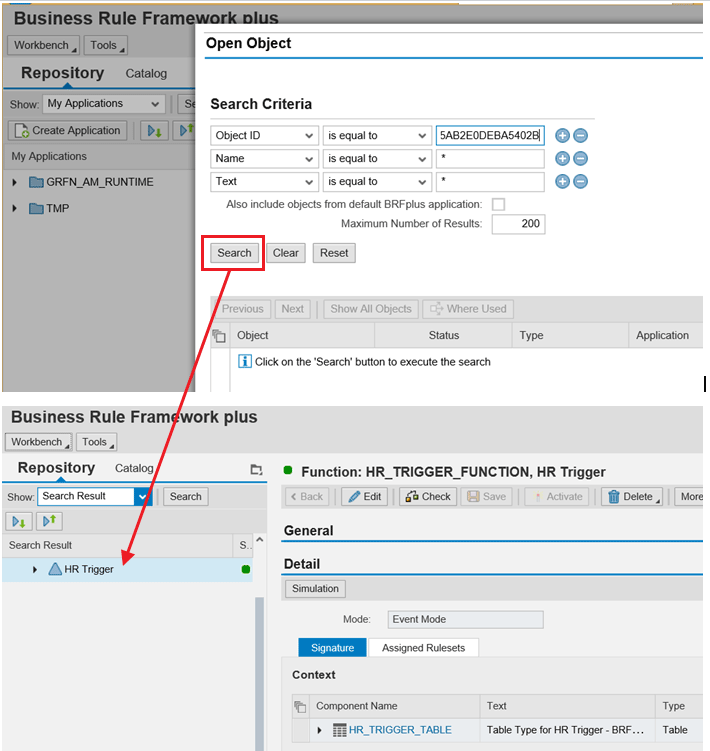Add a criterion after the Name row
Screen dimensions: 710x751
pos(562,159)
